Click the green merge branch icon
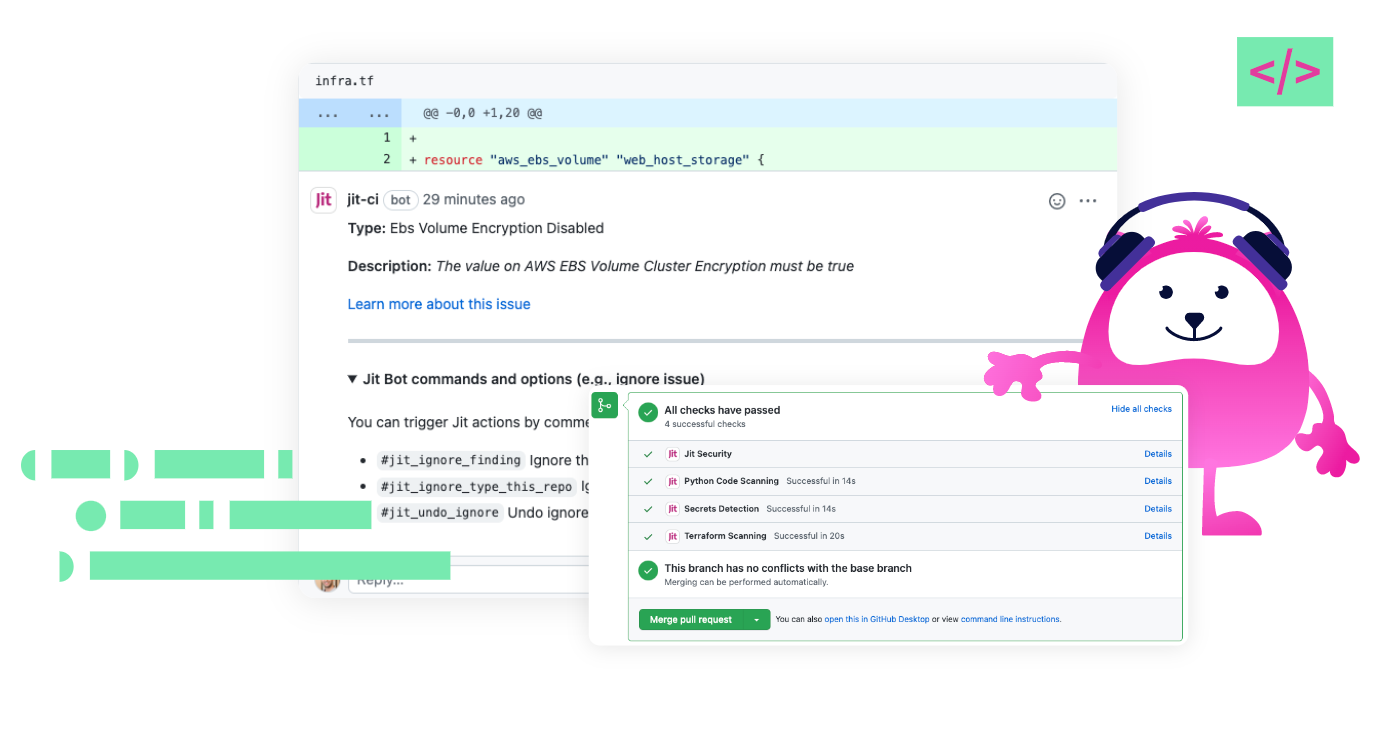1386x736 pixels. pos(604,405)
